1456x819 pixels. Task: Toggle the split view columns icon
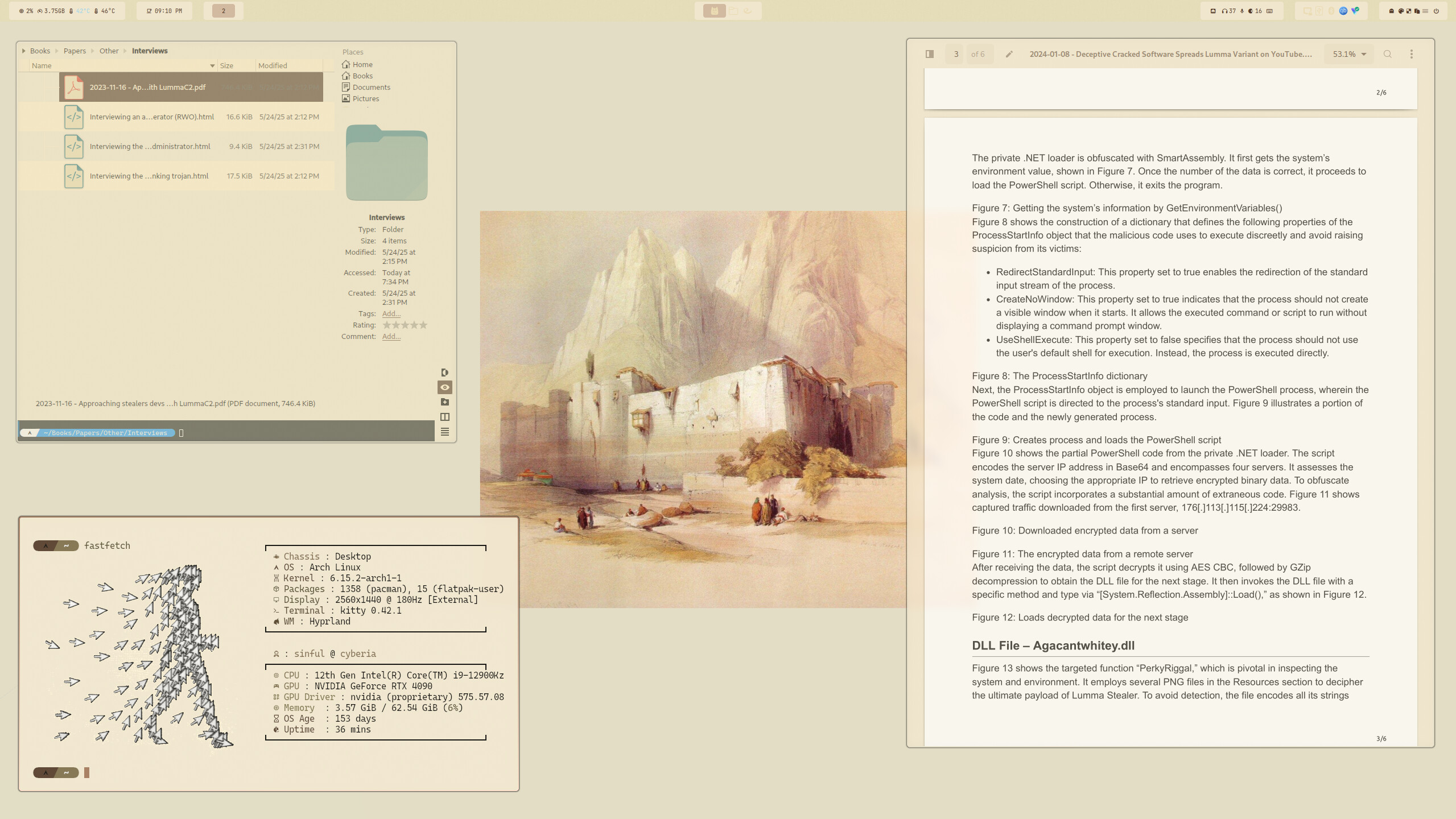[445, 417]
